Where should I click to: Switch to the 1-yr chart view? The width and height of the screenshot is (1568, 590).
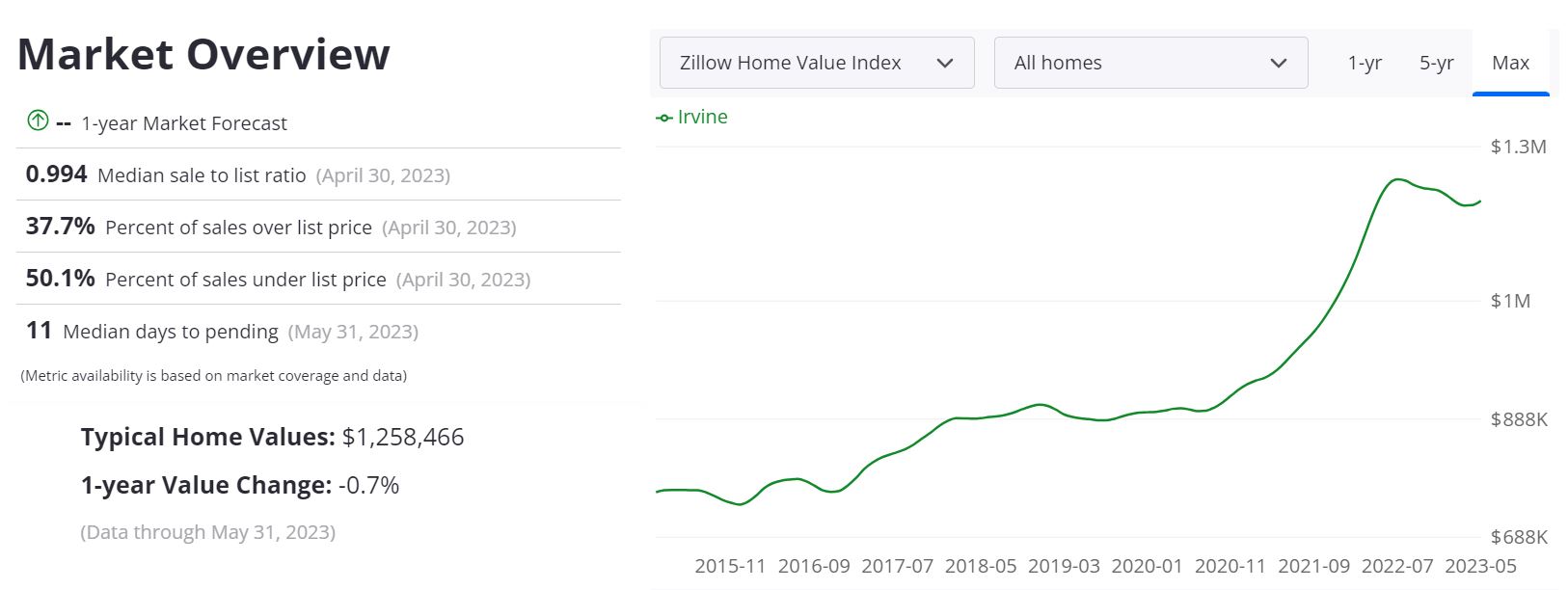point(1365,62)
